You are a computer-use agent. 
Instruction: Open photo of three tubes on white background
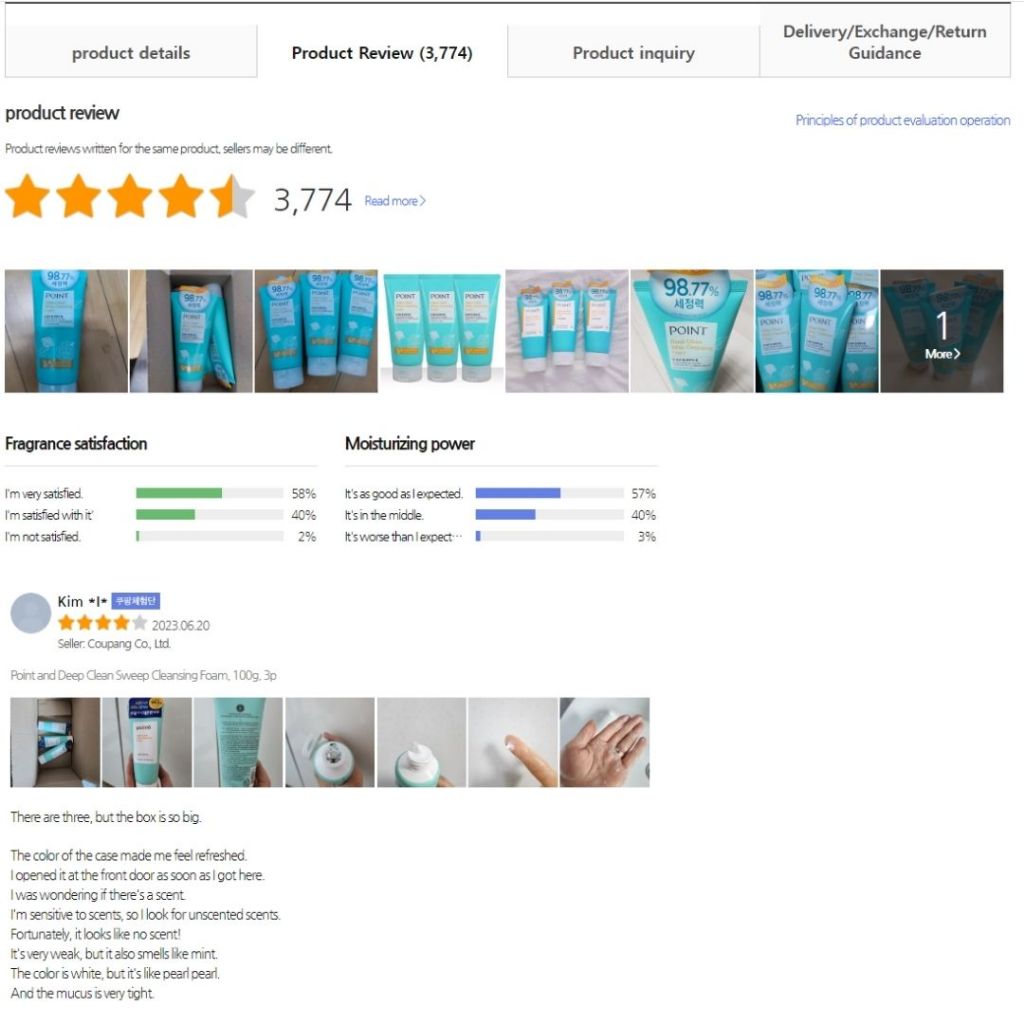pos(441,331)
